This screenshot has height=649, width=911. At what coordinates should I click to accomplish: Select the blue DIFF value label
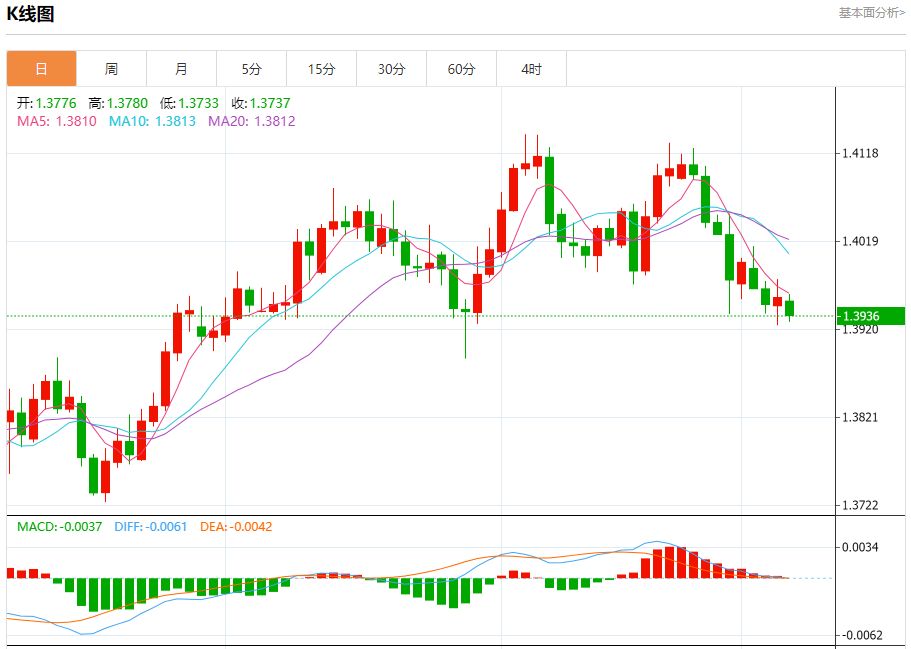click(150, 526)
